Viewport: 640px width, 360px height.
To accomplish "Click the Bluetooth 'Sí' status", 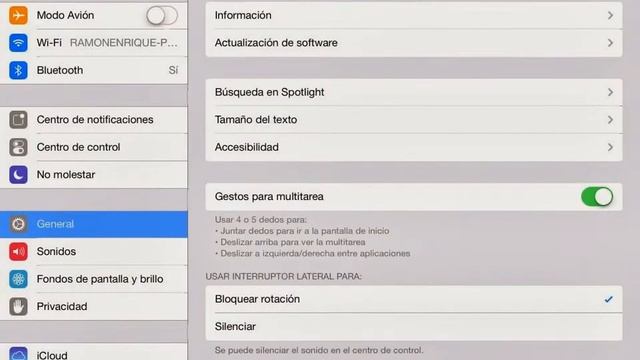I will click(x=173, y=70).
